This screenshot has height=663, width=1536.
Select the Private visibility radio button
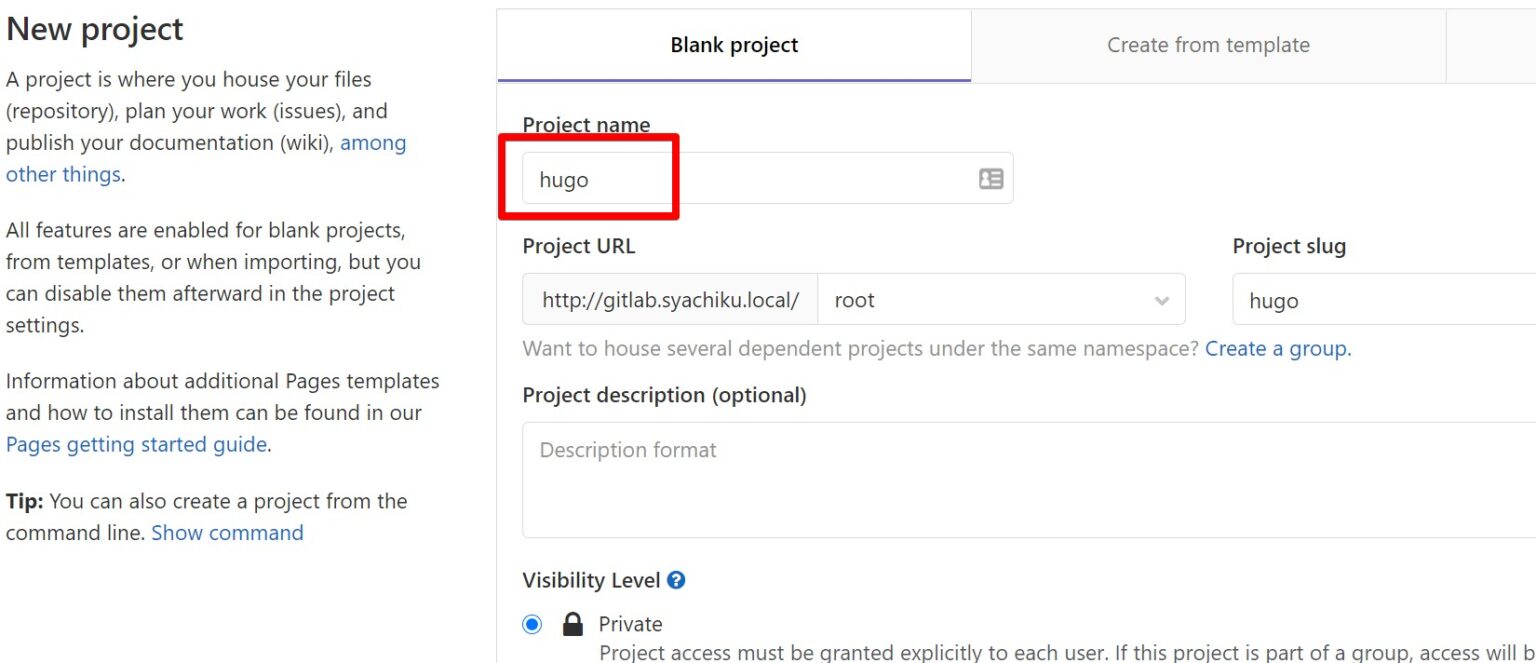[532, 623]
